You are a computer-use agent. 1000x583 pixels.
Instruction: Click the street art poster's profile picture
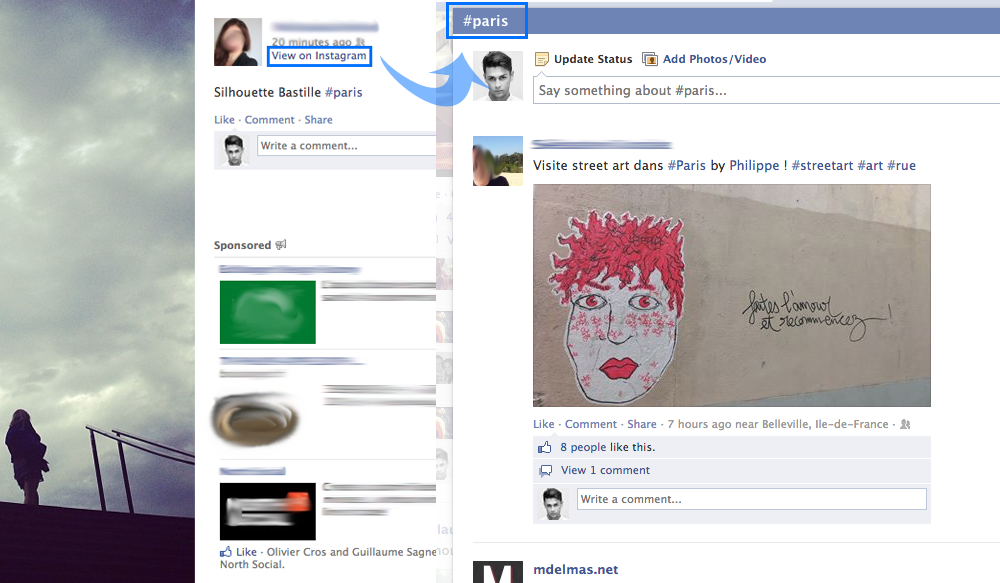click(497, 161)
